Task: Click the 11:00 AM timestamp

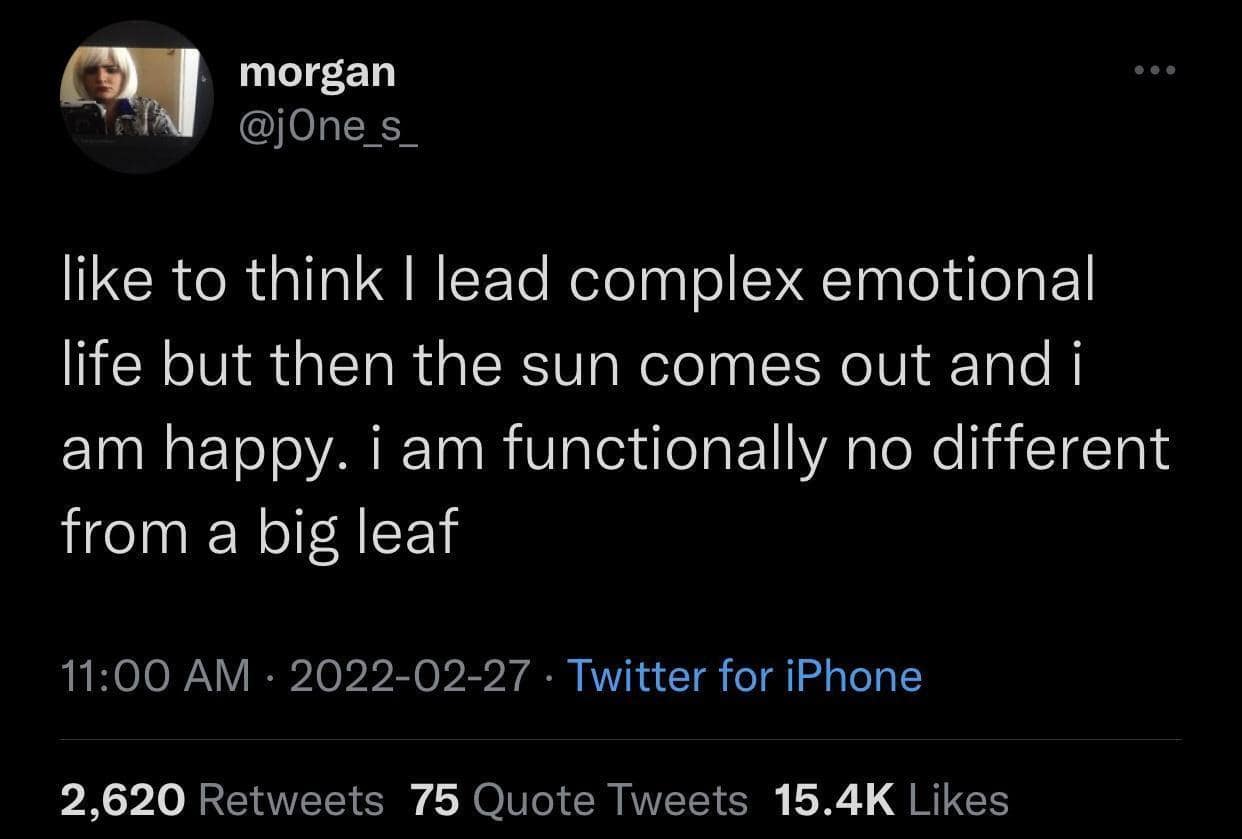Action: 155,677
